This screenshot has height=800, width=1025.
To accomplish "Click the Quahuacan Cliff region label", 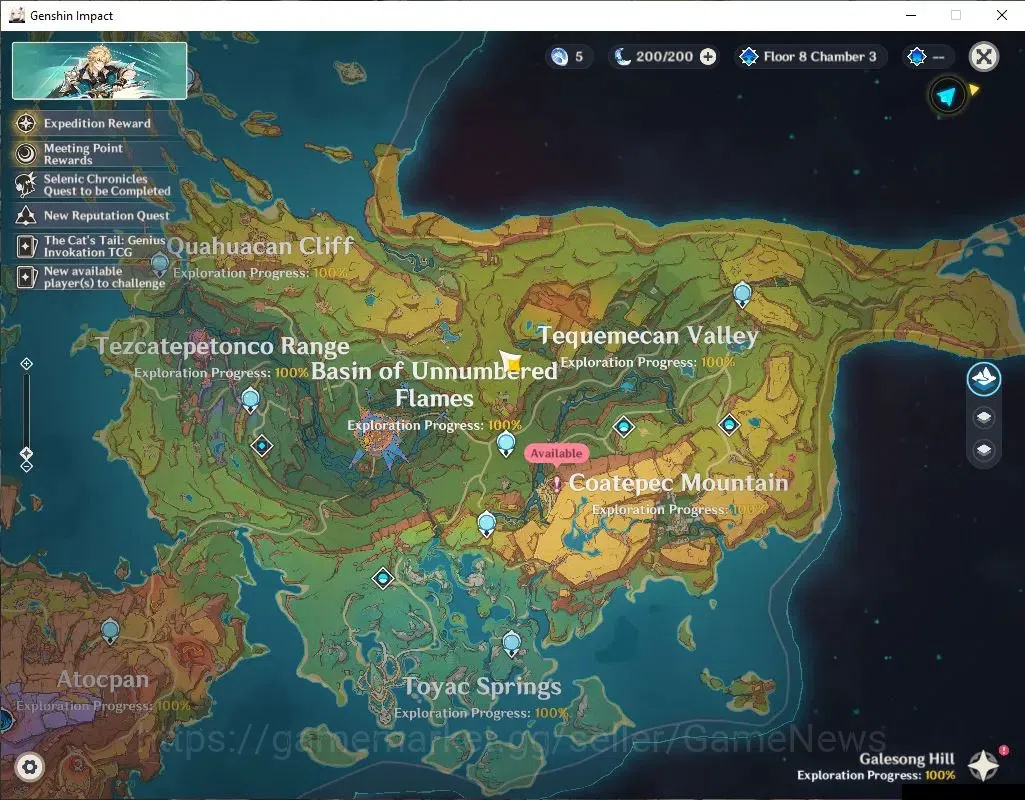I will [260, 246].
